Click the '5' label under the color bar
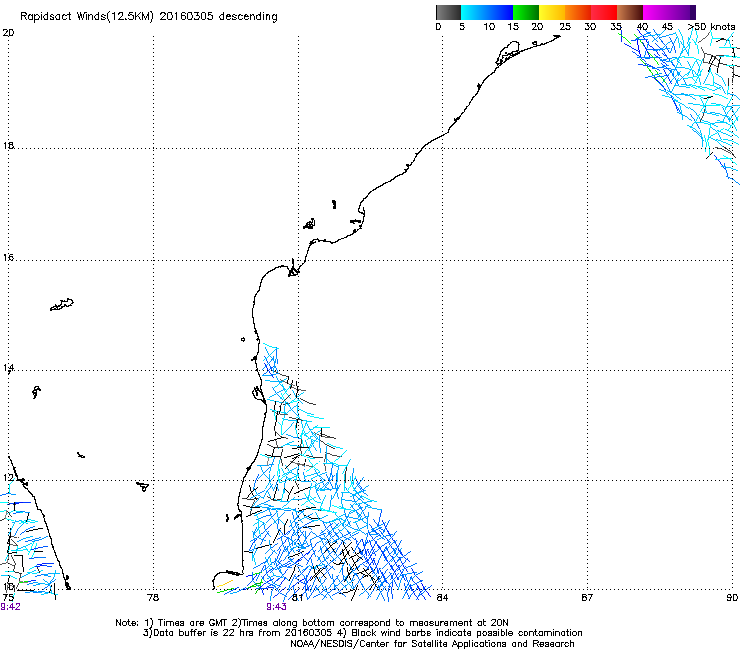Screen dimensions: 740x650 click(x=462, y=27)
